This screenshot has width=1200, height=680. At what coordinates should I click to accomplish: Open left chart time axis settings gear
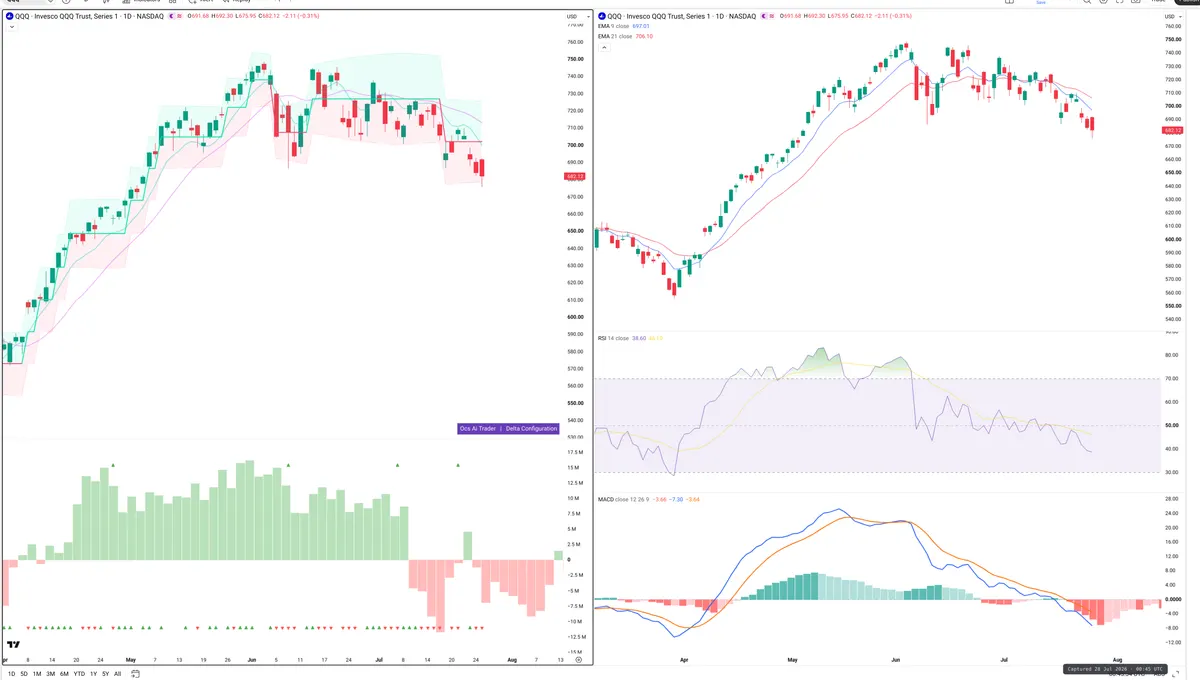578,660
